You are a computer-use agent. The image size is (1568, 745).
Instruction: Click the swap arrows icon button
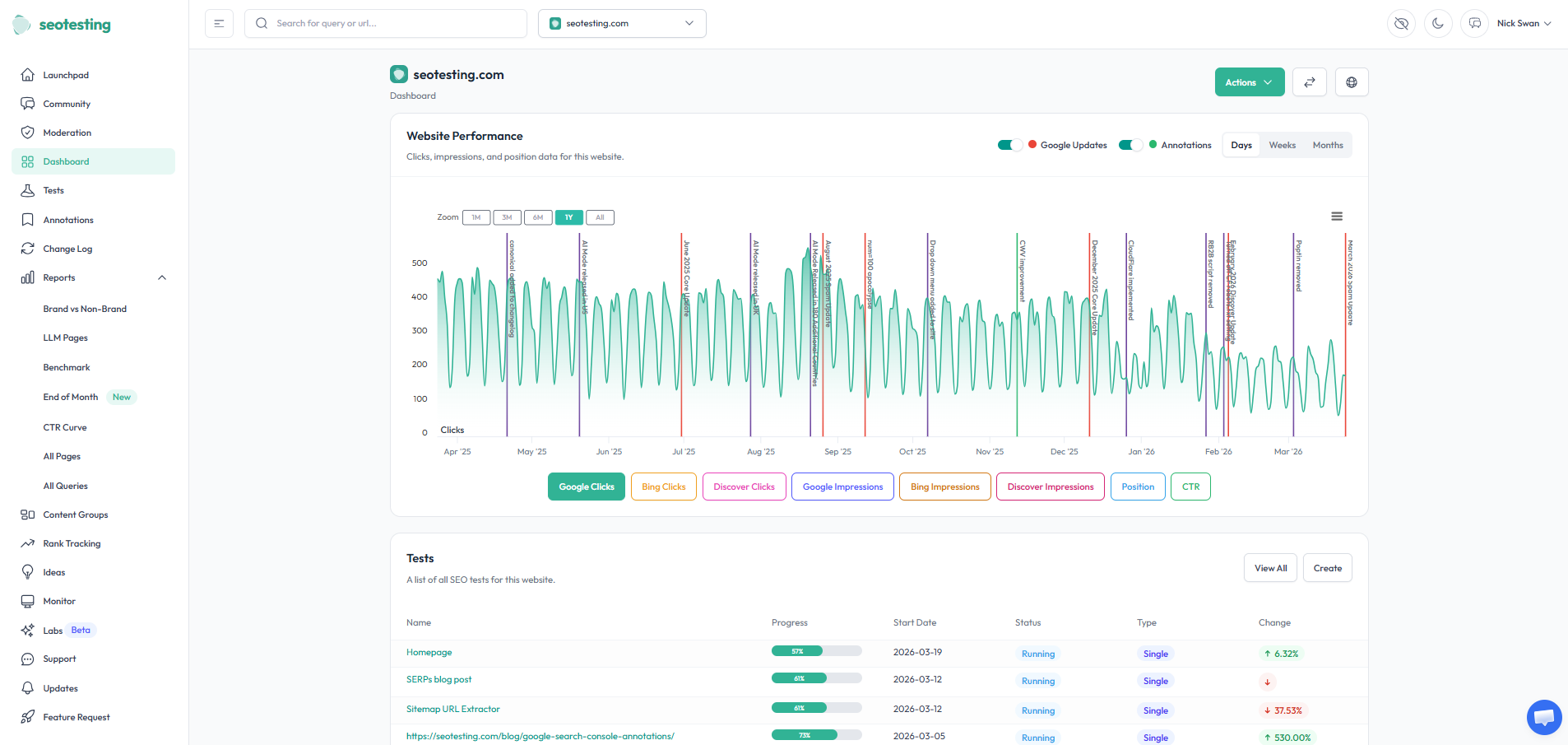click(x=1309, y=82)
